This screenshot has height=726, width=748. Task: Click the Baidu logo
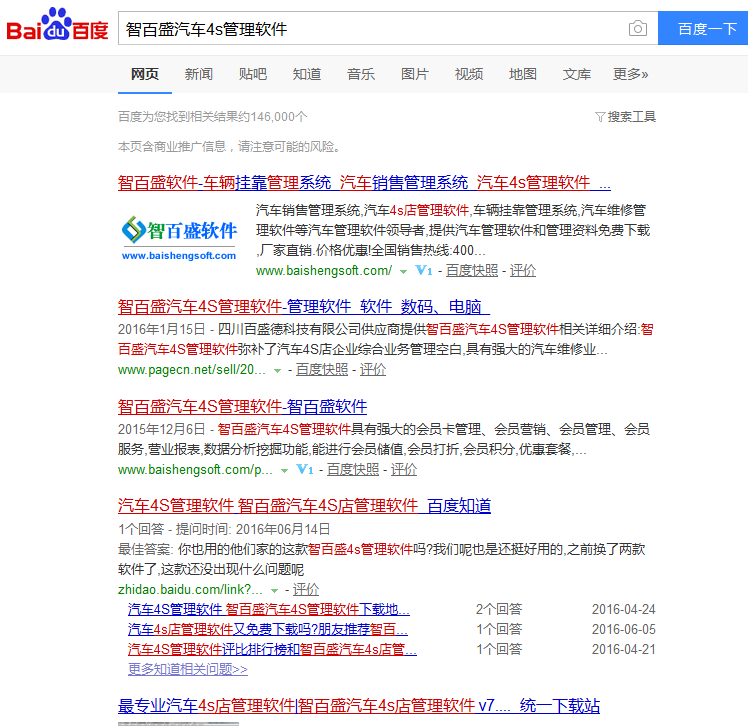(57, 24)
